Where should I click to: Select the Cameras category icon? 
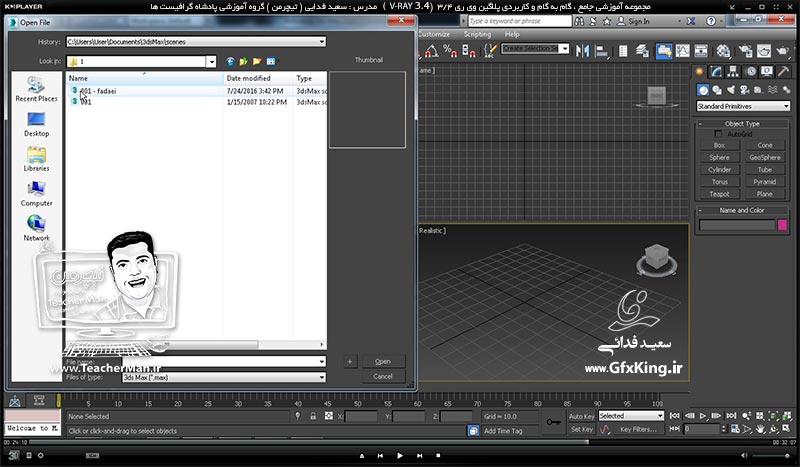click(x=744, y=90)
